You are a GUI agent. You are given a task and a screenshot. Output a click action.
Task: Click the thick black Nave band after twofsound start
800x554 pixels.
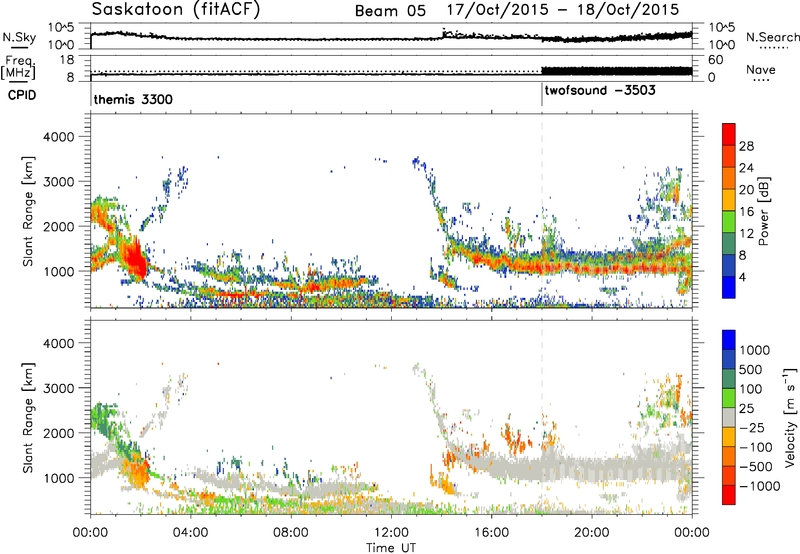point(616,71)
